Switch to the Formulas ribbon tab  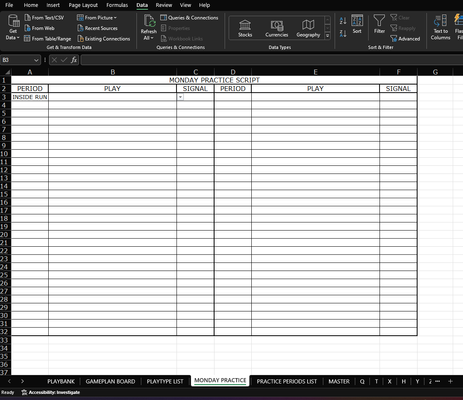(117, 5)
